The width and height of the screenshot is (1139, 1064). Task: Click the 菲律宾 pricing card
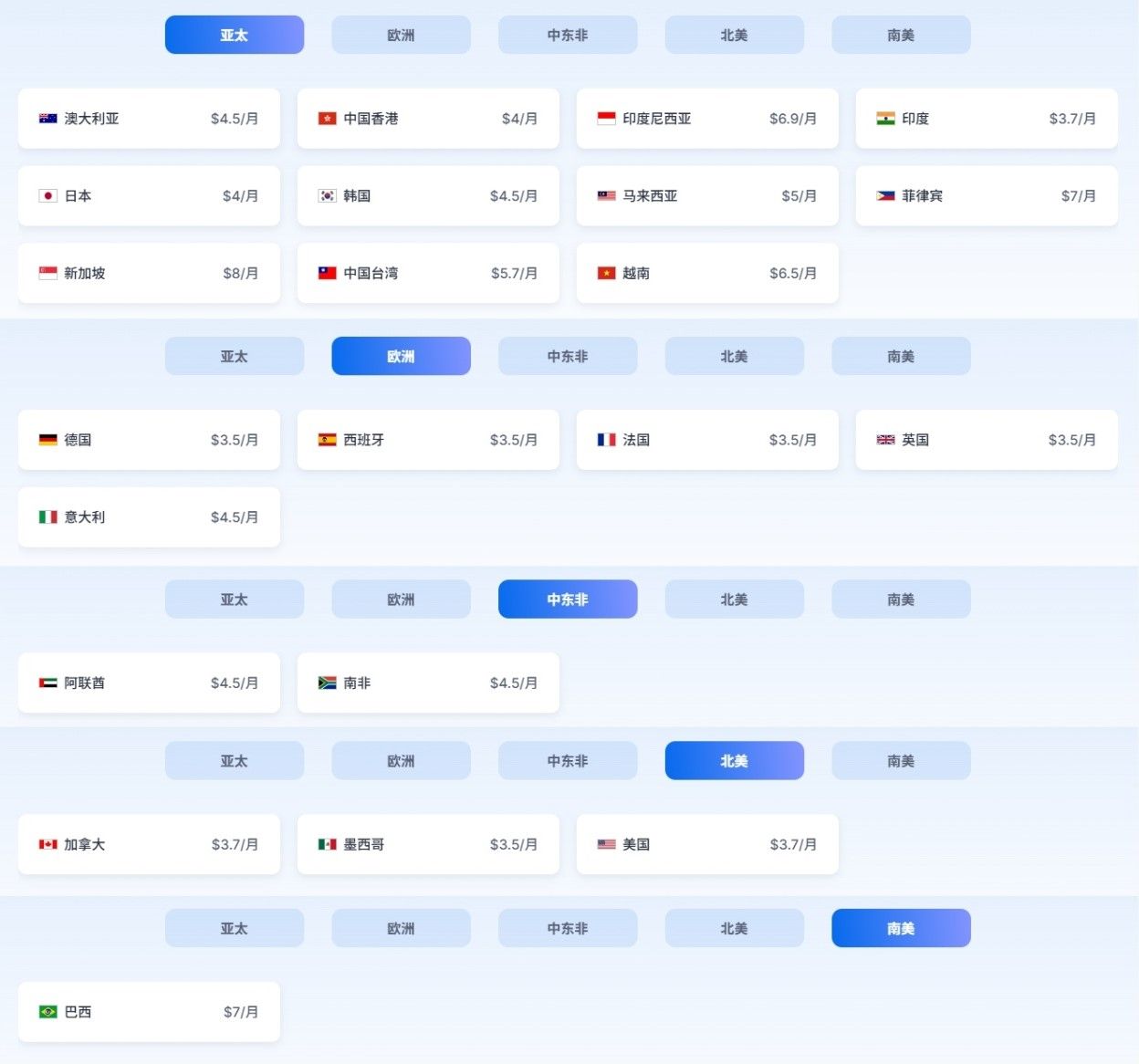(987, 195)
